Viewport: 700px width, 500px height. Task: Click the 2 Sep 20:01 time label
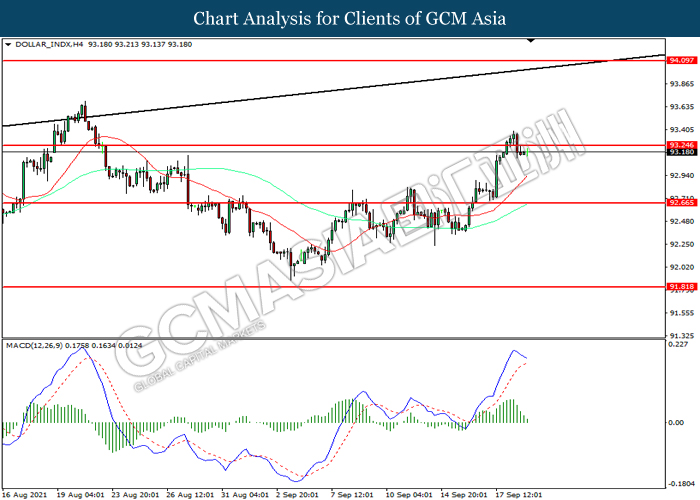pos(297,495)
